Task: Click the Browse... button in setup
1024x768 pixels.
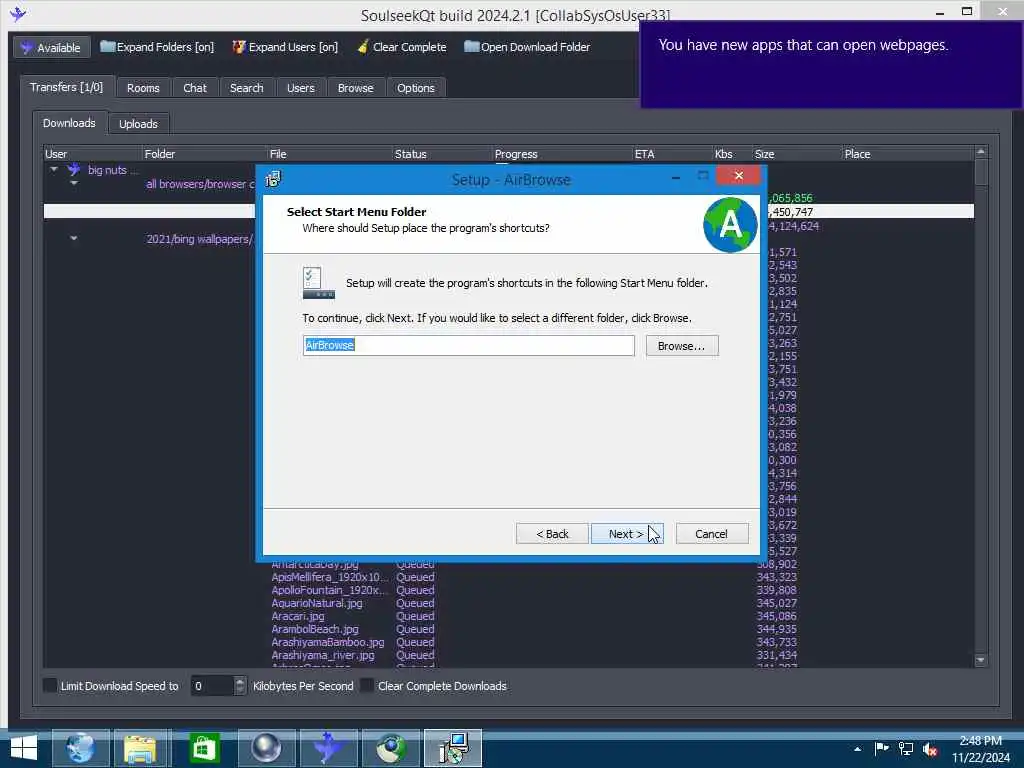Action: [x=682, y=345]
